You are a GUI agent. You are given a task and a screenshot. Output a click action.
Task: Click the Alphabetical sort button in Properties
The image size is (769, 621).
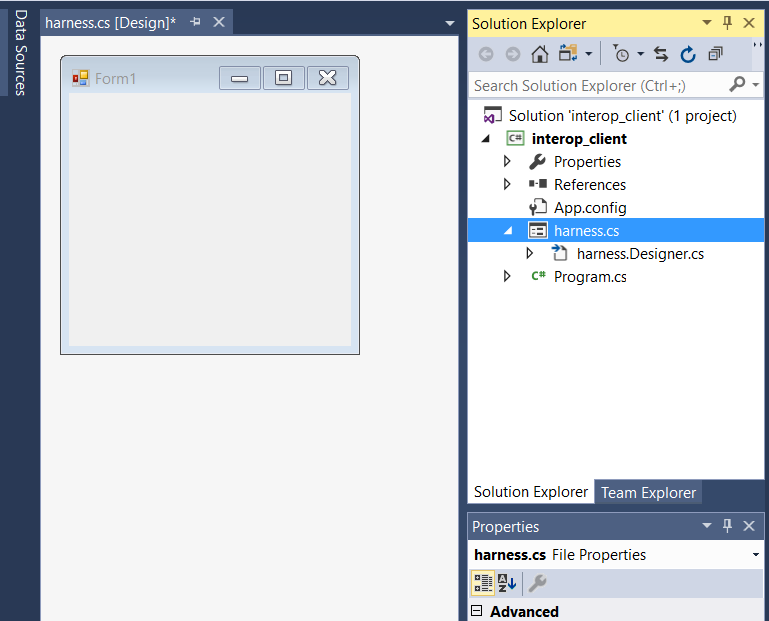[x=507, y=583]
